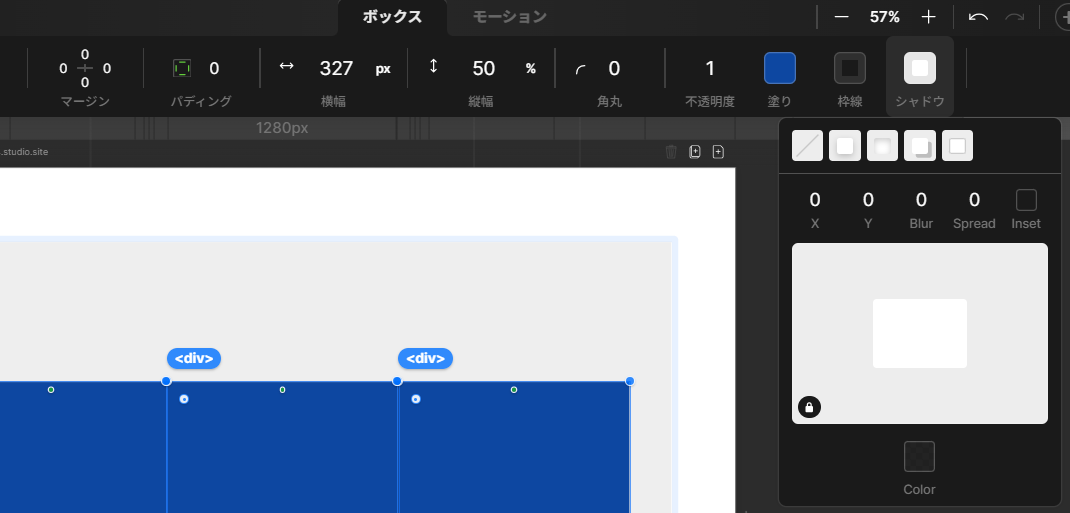This screenshot has width=1070, height=513.
Task: Open the マージン margin control
Action: (x=85, y=68)
